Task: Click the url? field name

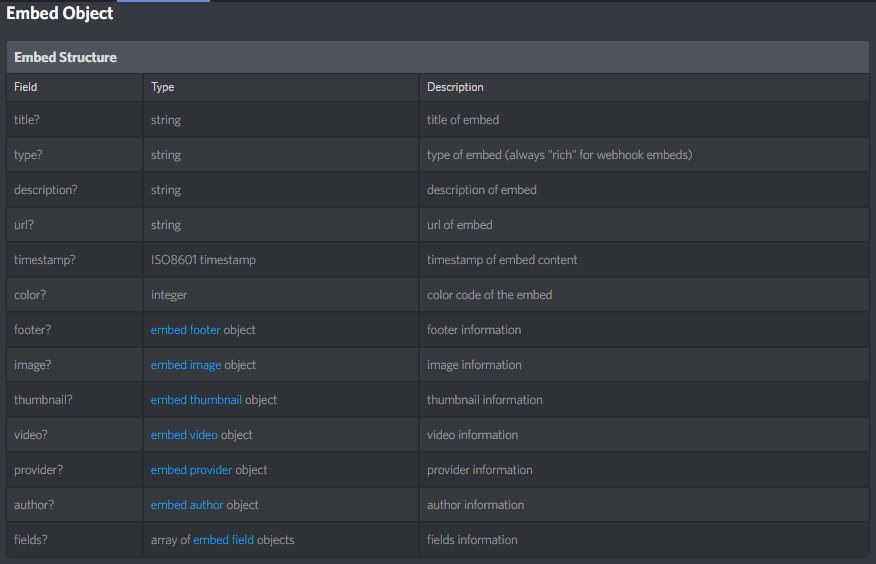Action: tap(27, 225)
